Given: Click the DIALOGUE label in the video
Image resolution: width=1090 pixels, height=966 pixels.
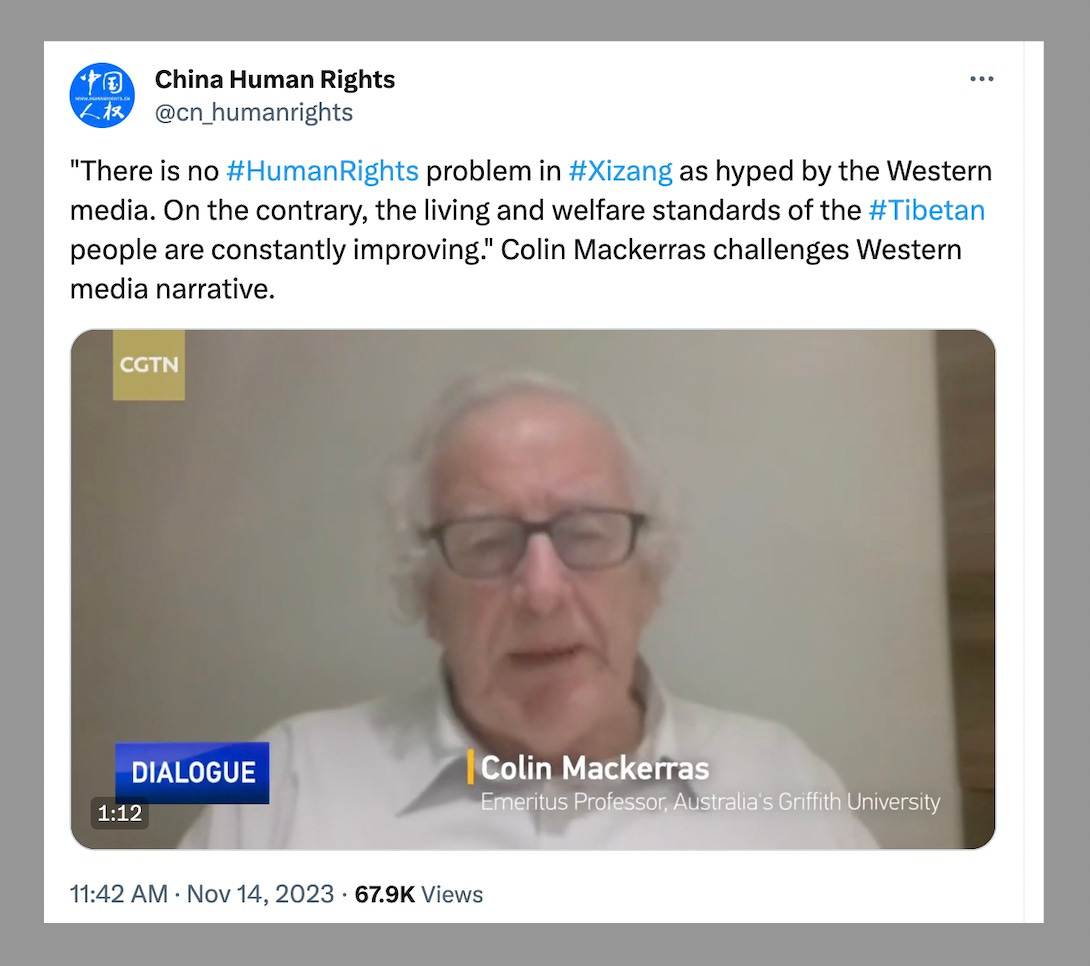Looking at the screenshot, I should [x=193, y=772].
